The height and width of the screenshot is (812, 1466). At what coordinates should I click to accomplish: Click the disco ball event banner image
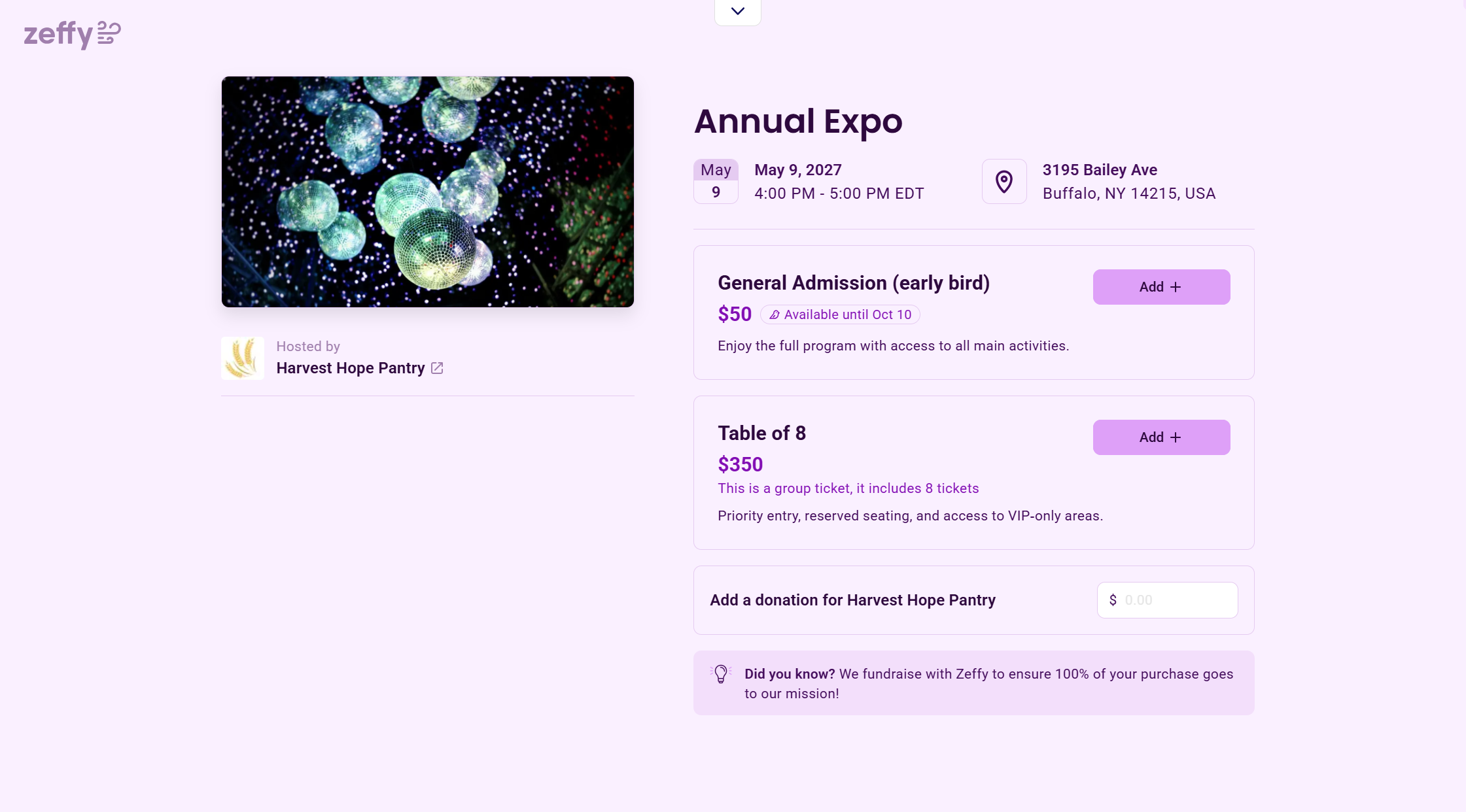[x=427, y=192]
